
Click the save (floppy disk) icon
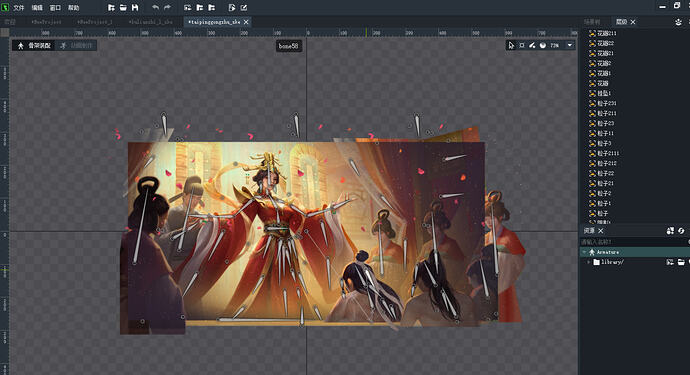[x=135, y=7]
